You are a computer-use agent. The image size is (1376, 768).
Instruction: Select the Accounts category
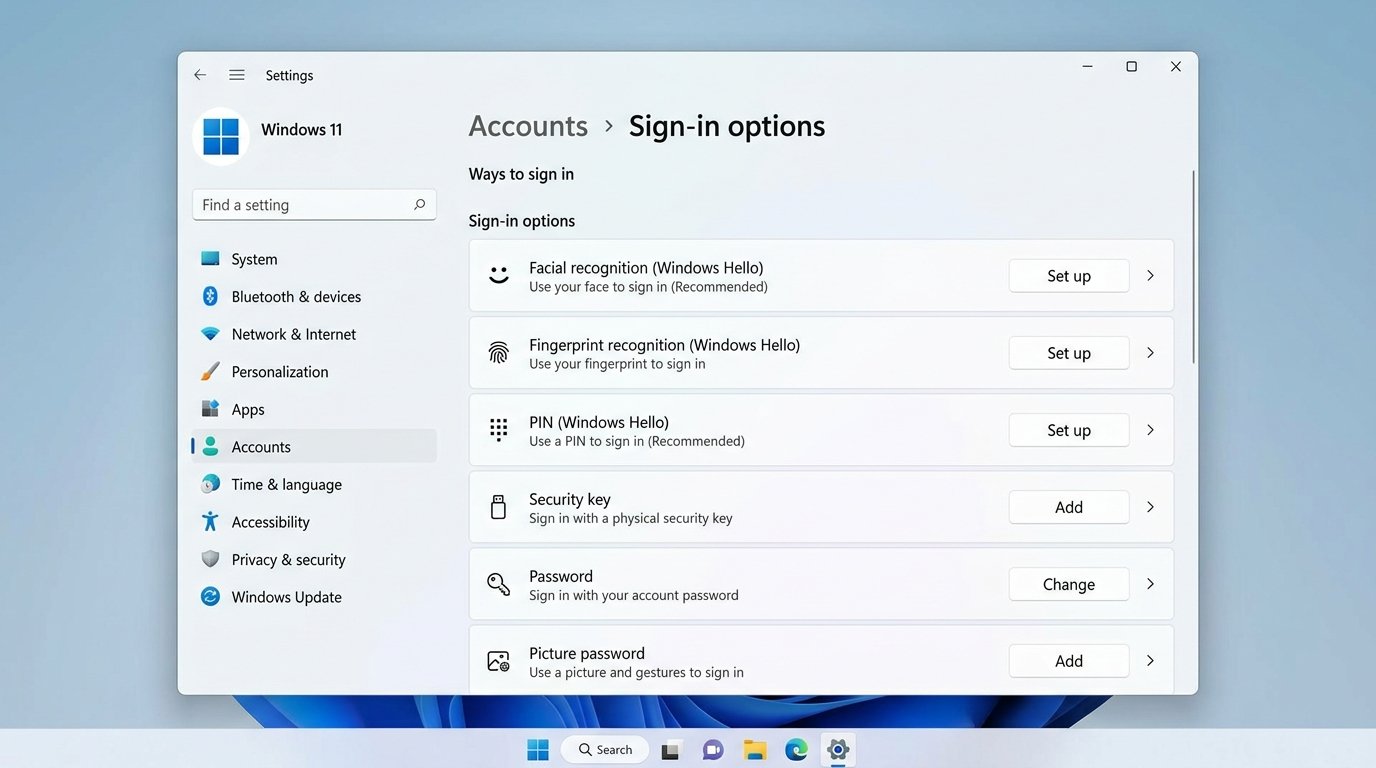314,446
